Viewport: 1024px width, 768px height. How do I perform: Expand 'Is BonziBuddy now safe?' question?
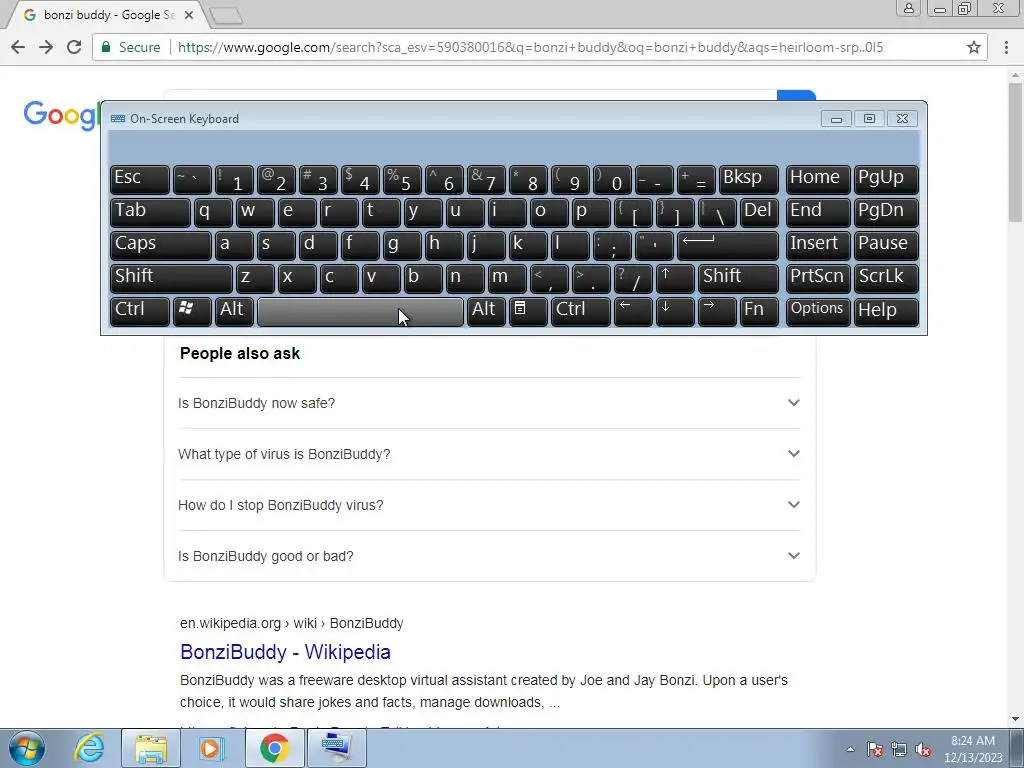point(489,403)
